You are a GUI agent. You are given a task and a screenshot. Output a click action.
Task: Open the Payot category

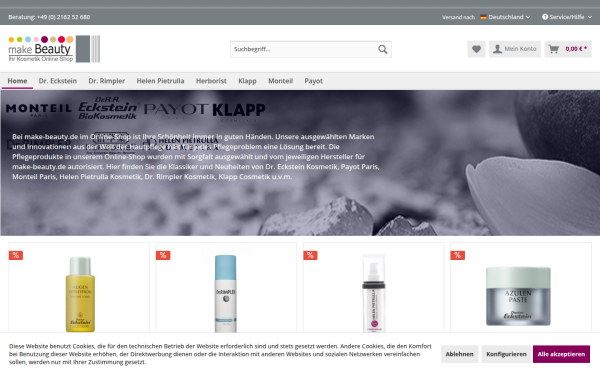point(313,81)
